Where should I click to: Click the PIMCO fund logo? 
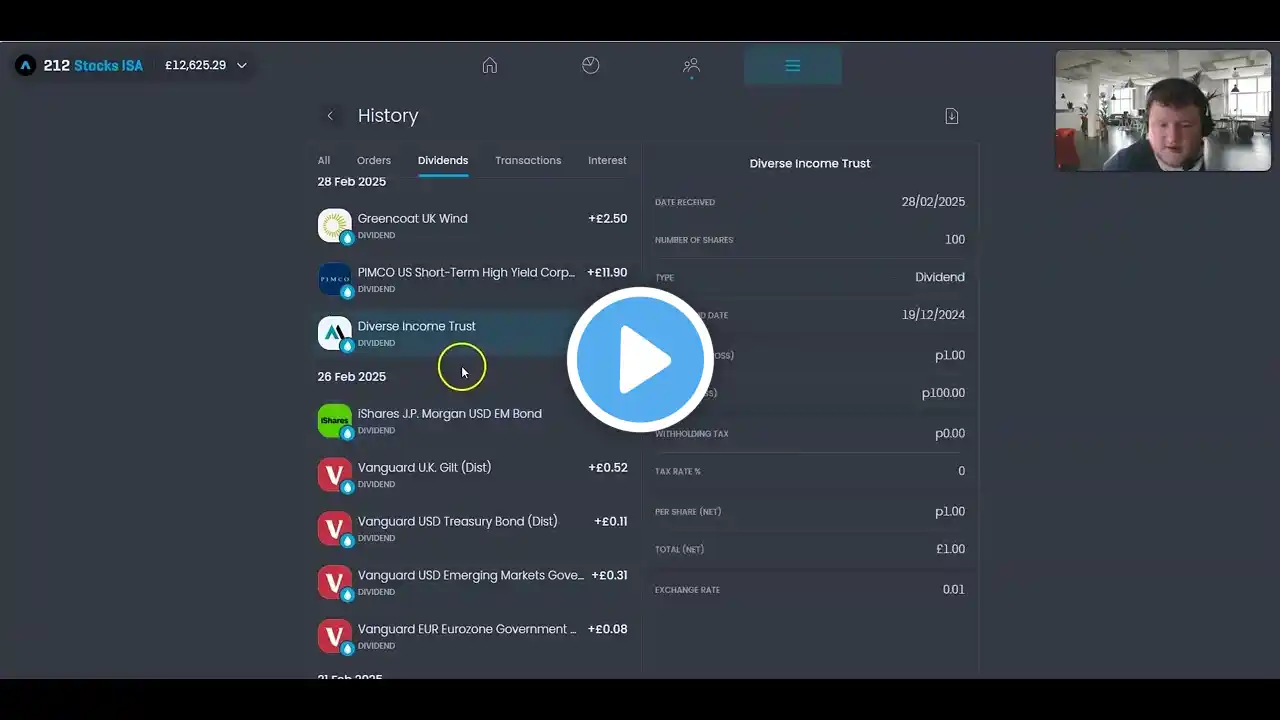tap(335, 279)
